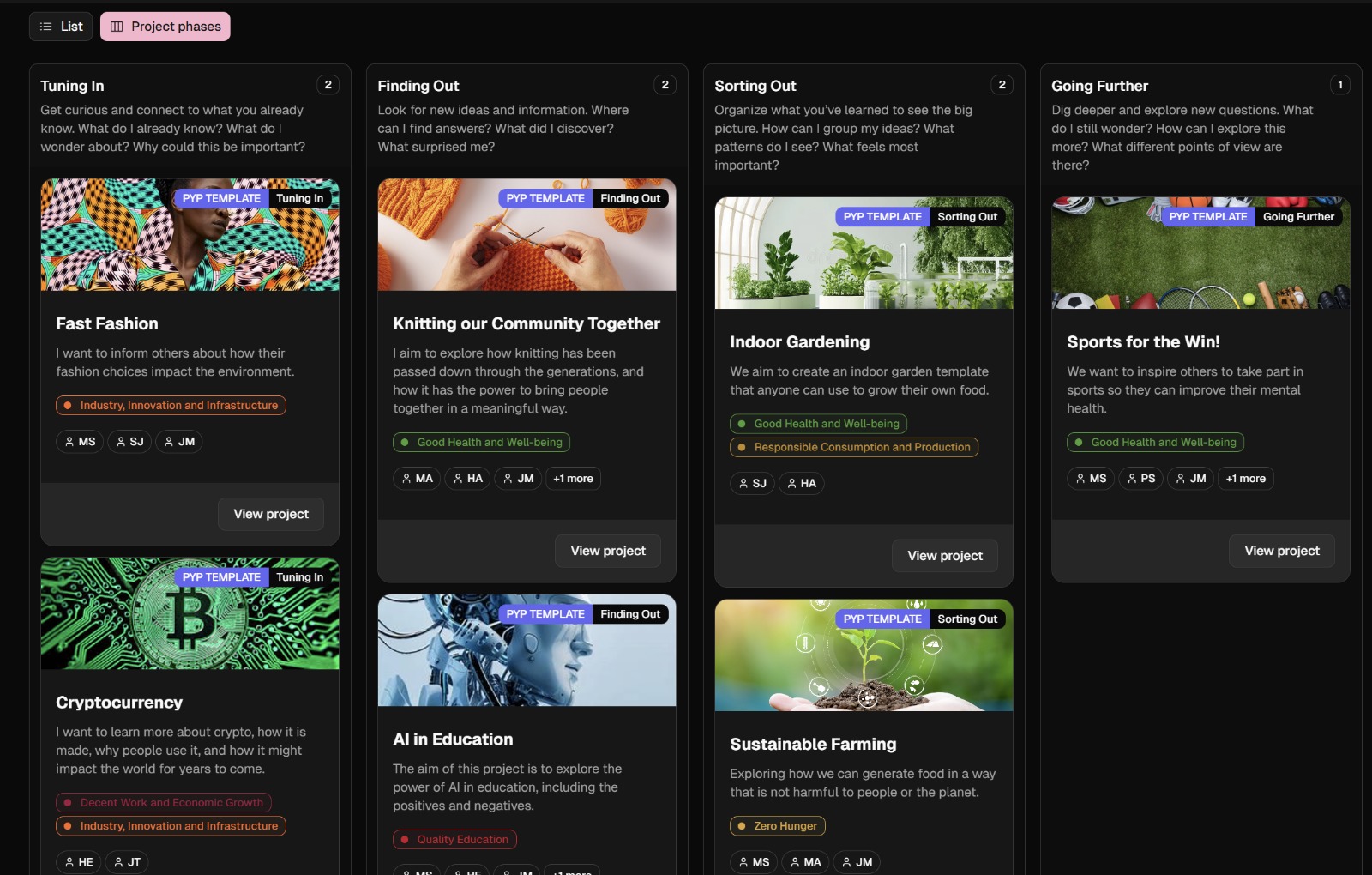Click the PS avatar chip on Sports for the Win

[1140, 478]
